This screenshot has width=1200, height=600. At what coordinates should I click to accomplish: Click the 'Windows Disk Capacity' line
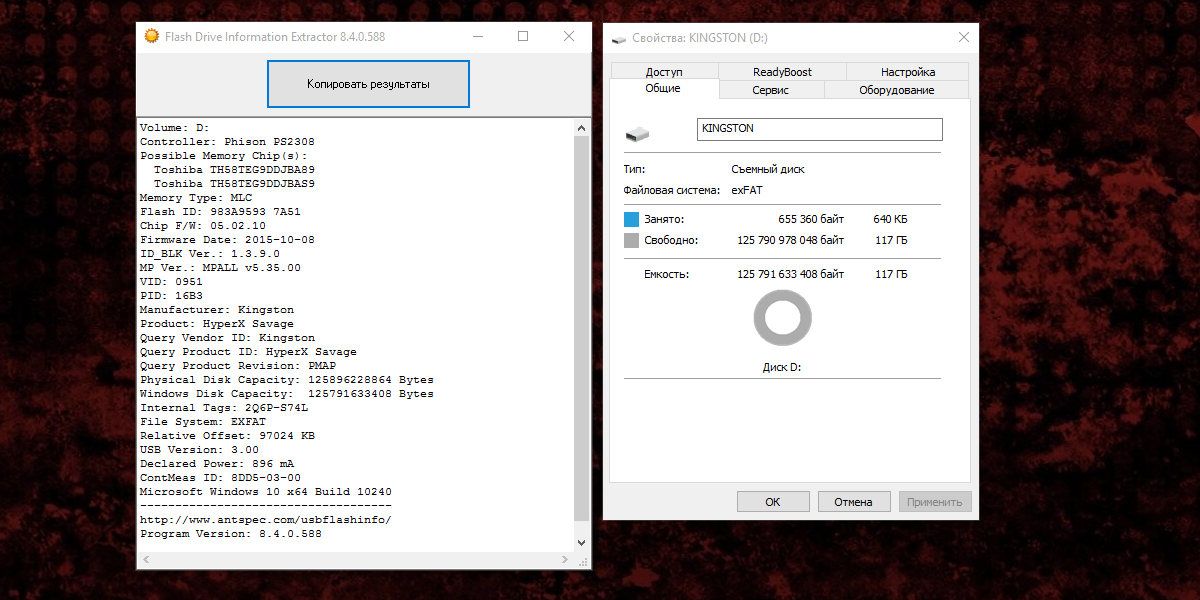click(287, 394)
